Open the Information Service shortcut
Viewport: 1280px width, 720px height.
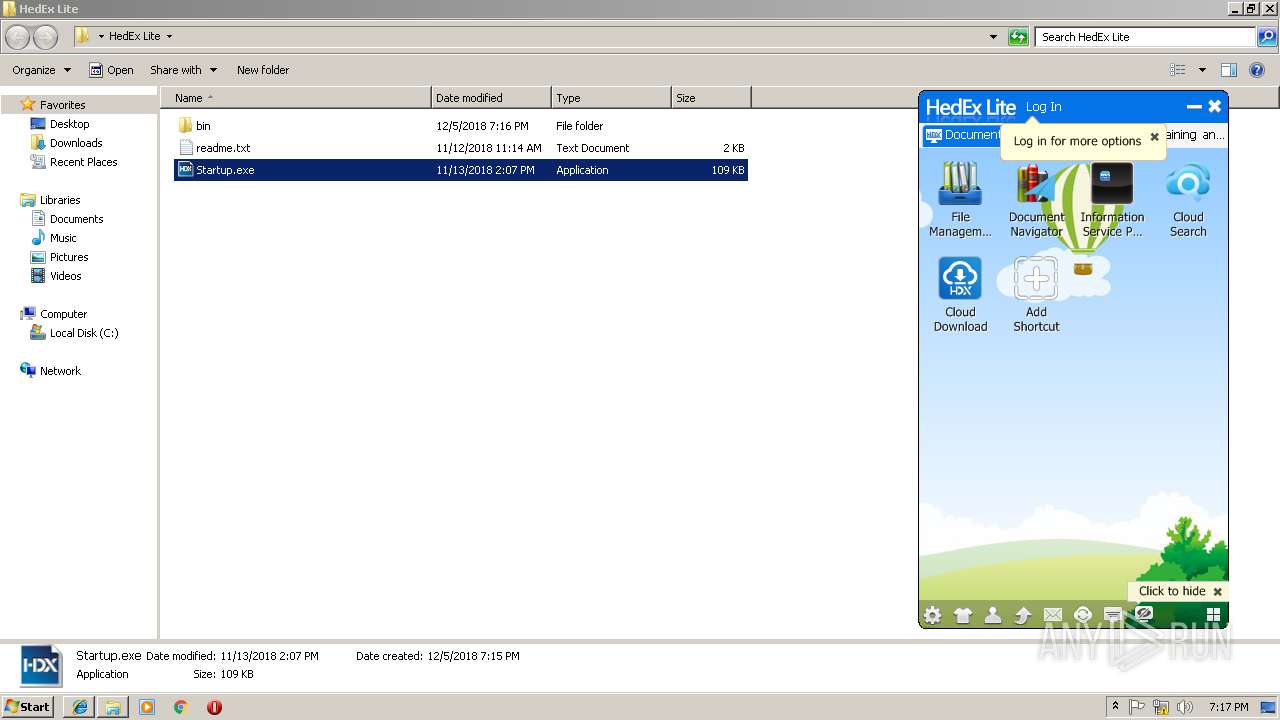point(1111,200)
